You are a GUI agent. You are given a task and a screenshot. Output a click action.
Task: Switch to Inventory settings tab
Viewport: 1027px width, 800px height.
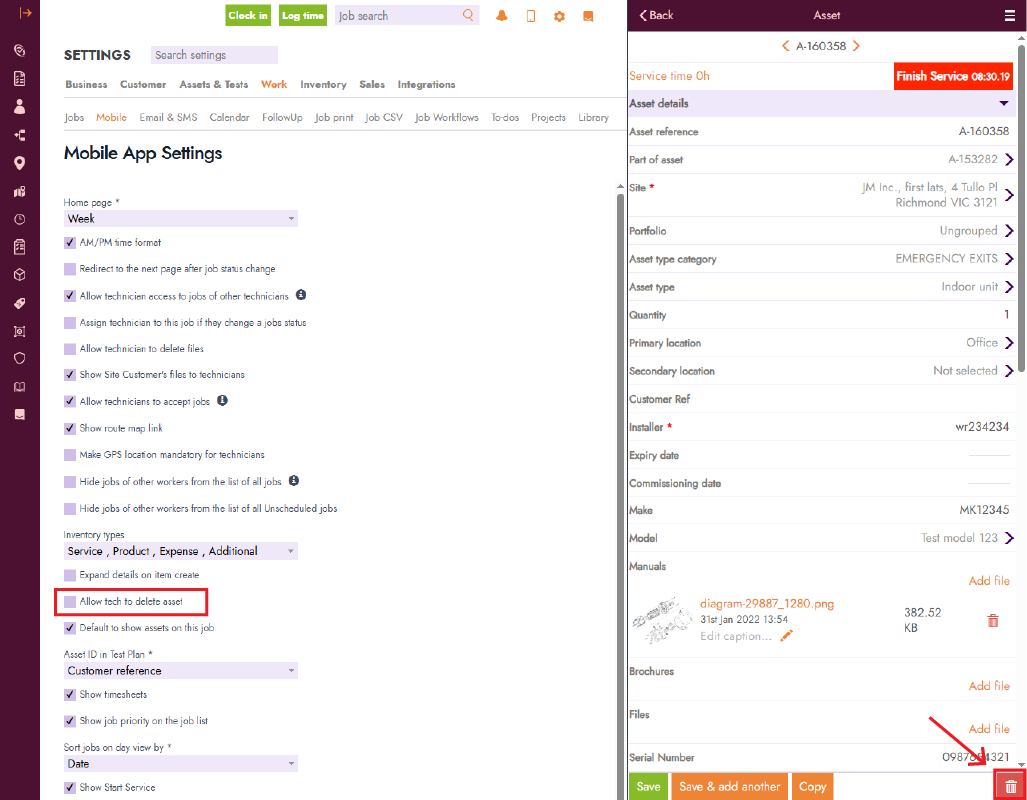click(x=323, y=85)
